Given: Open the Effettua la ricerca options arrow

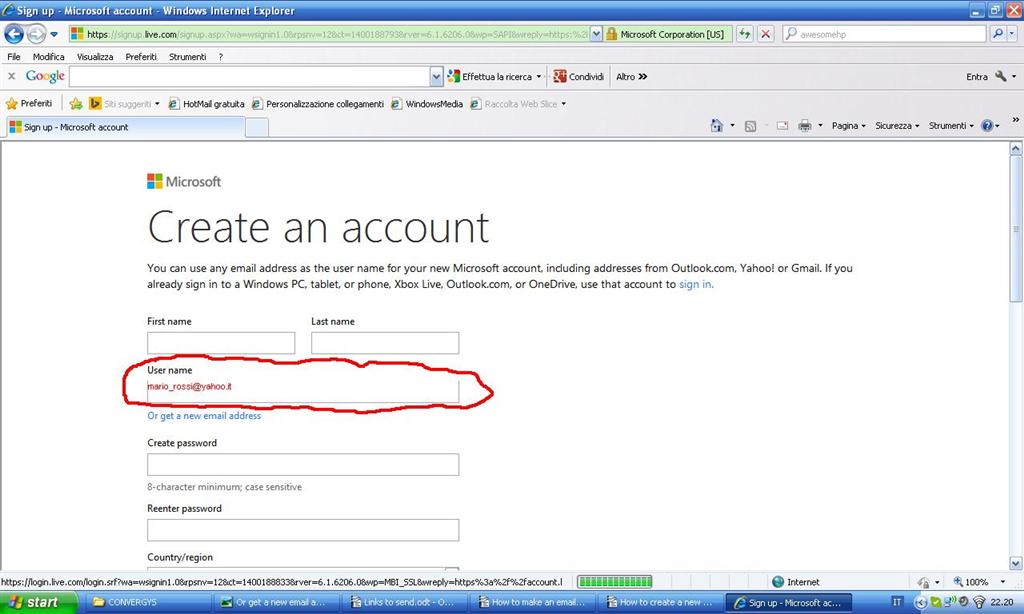Looking at the screenshot, I should coord(539,76).
